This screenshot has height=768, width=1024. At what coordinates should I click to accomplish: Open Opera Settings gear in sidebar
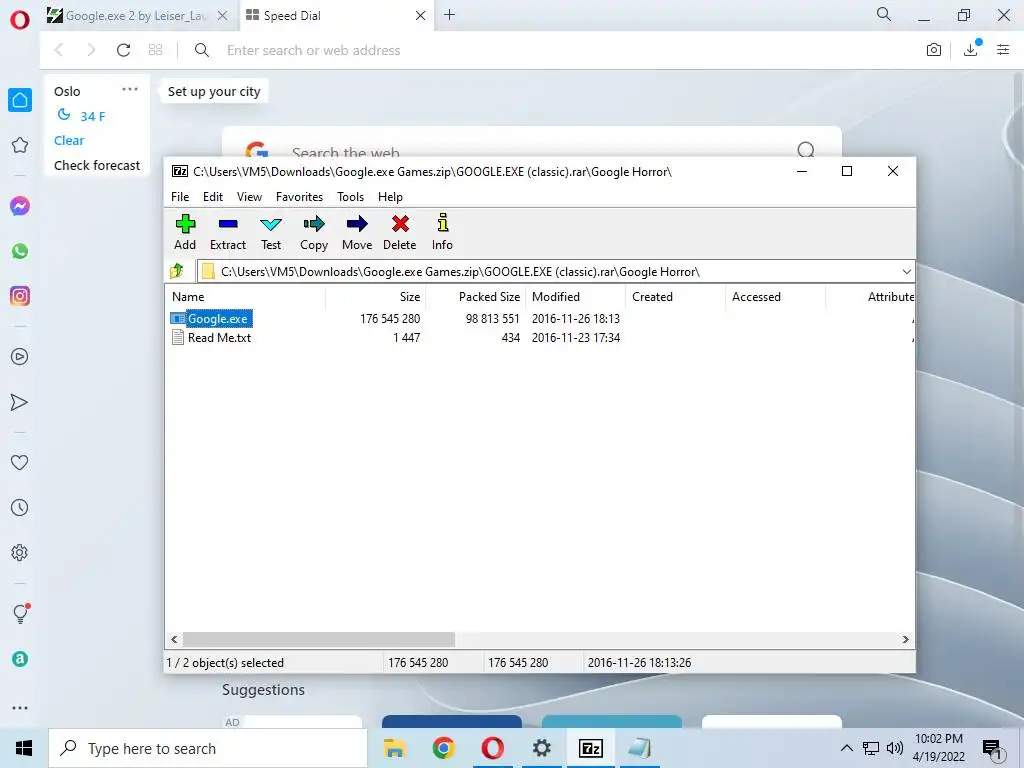[x=20, y=552]
